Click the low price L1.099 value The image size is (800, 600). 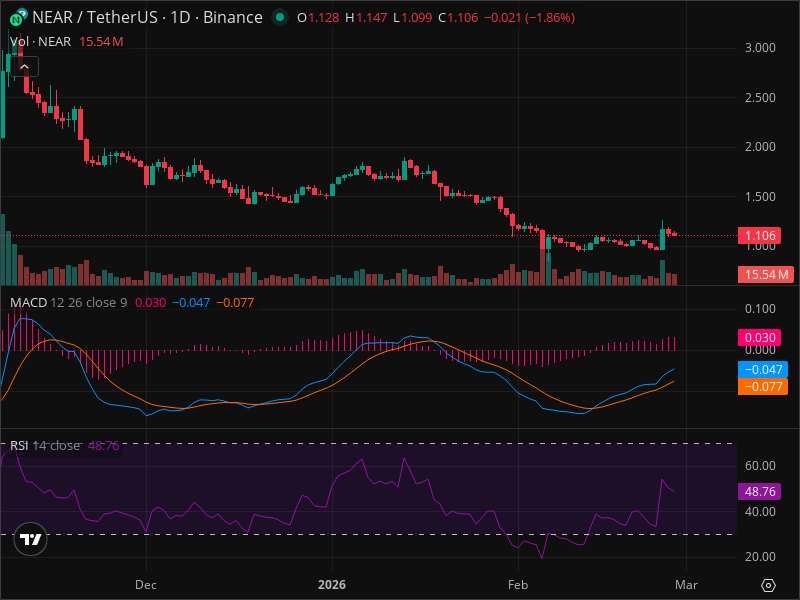tap(412, 18)
